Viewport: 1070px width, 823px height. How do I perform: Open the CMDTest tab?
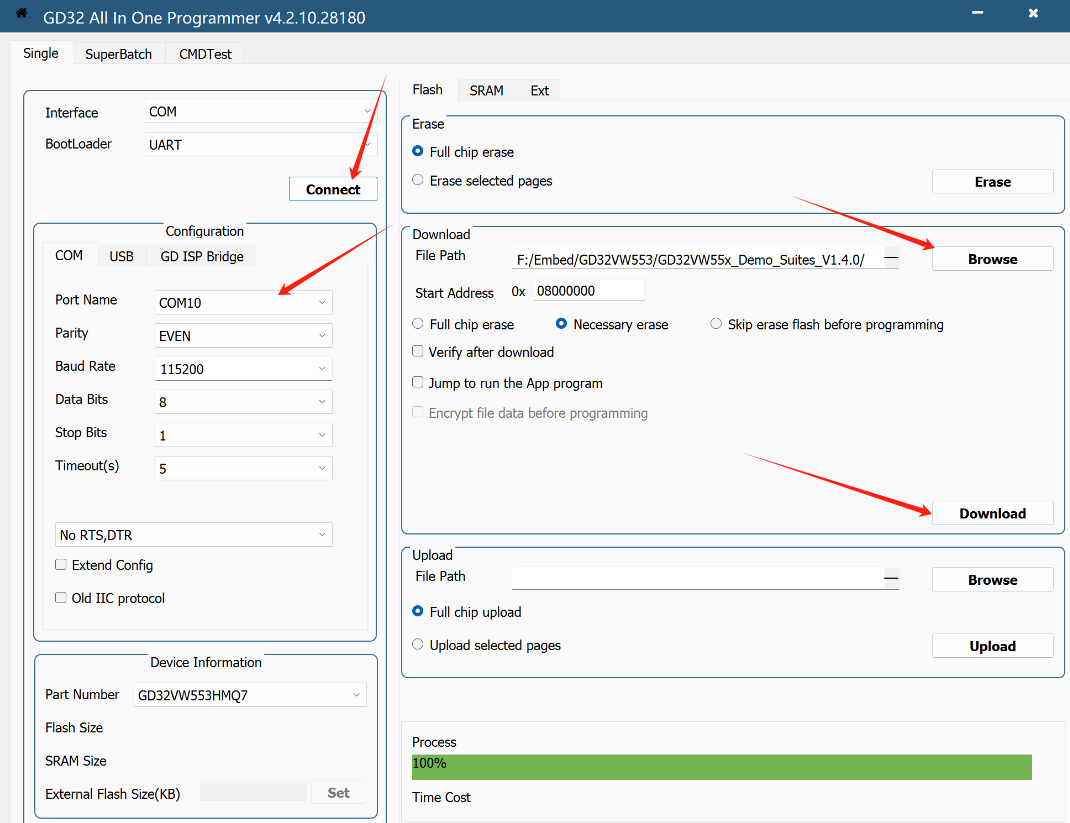click(205, 54)
